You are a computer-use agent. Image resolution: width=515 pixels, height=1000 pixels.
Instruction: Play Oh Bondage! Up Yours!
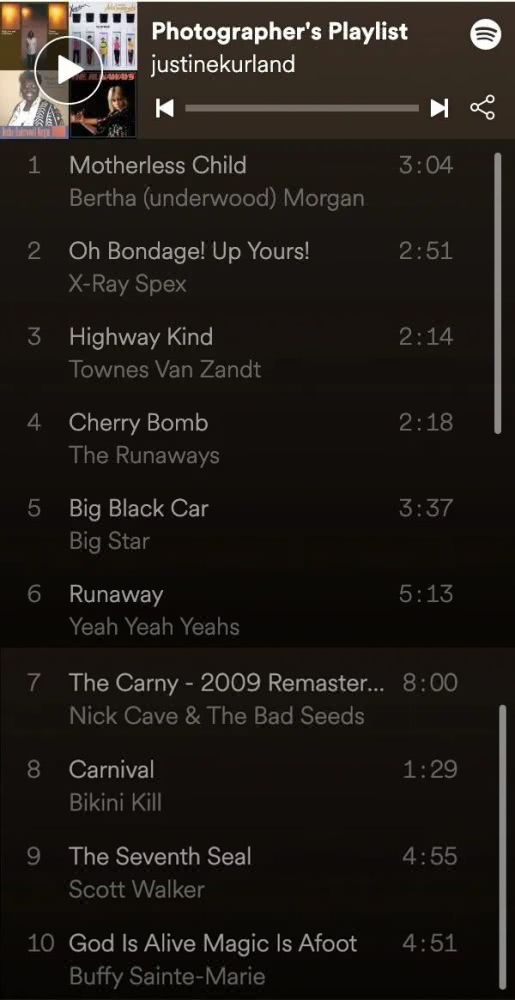coord(241,267)
